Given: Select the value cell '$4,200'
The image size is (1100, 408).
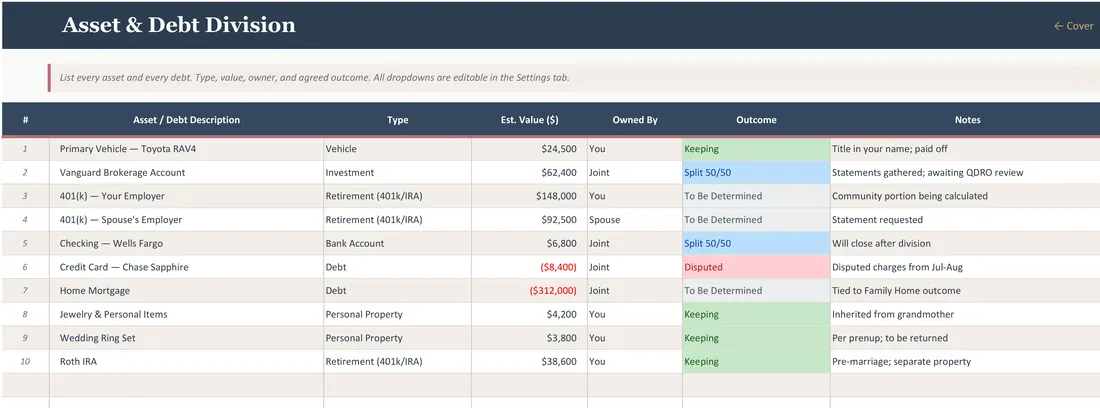Looking at the screenshot, I should (530, 314).
